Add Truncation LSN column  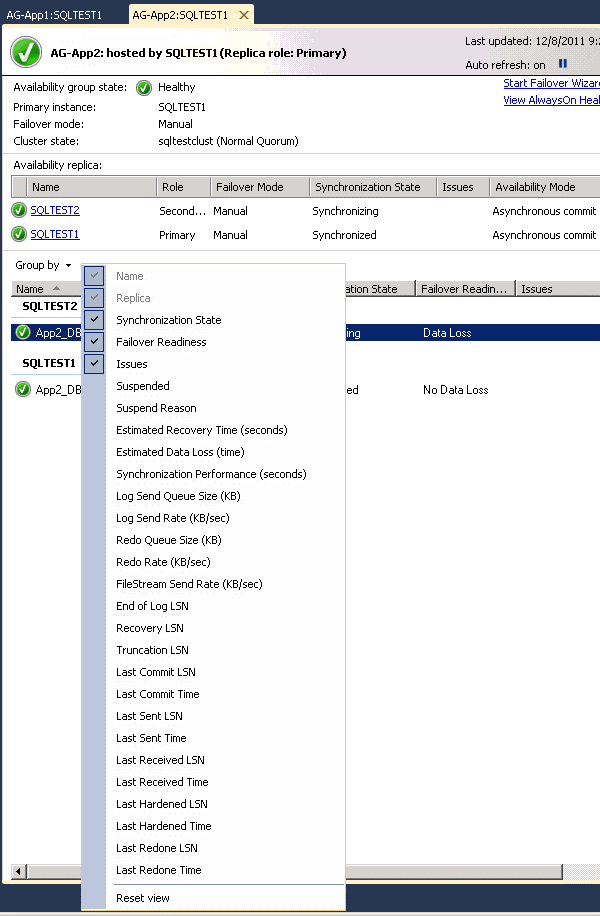tap(152, 650)
